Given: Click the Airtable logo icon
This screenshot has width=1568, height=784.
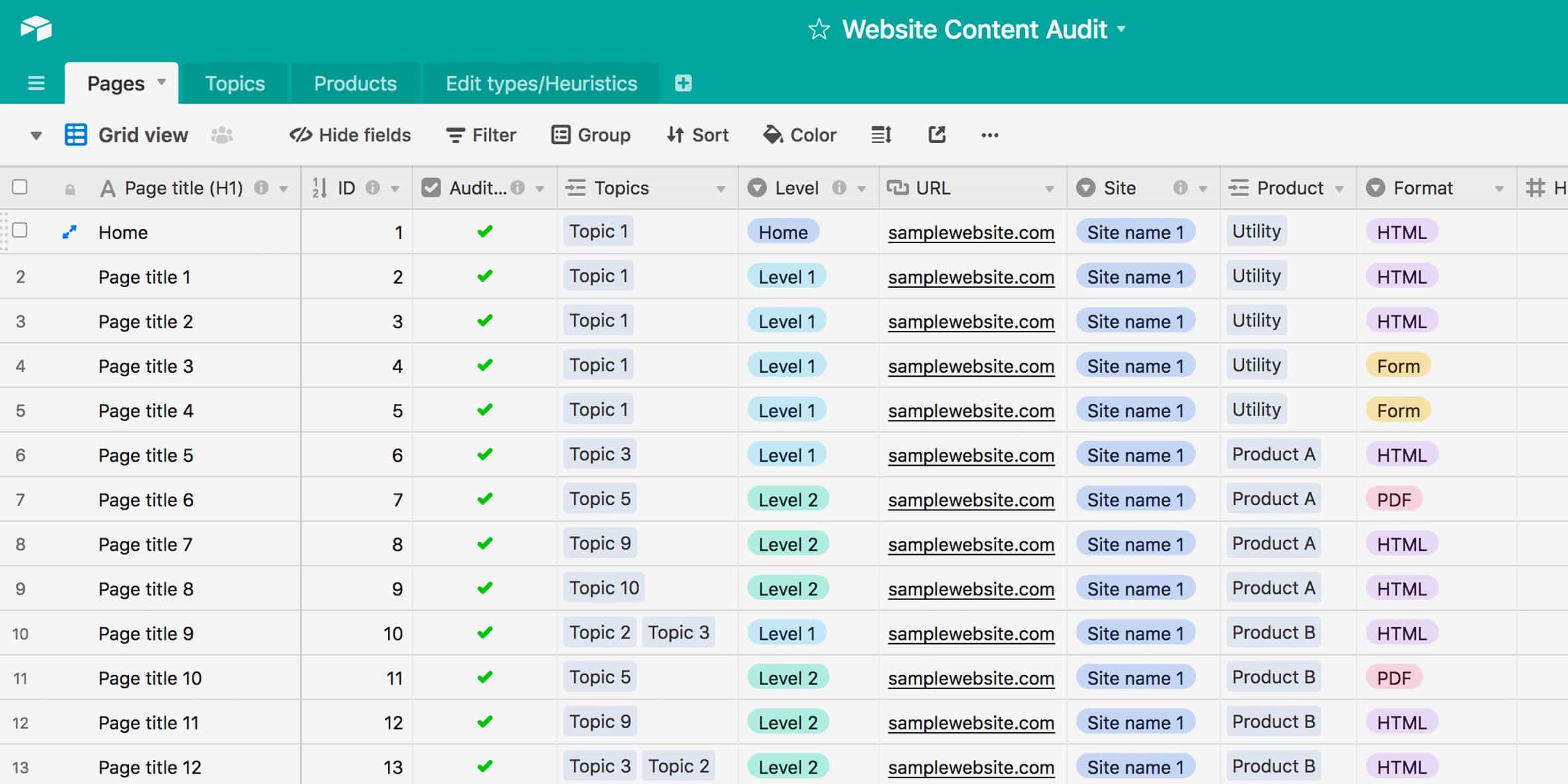Looking at the screenshot, I should 36,29.
